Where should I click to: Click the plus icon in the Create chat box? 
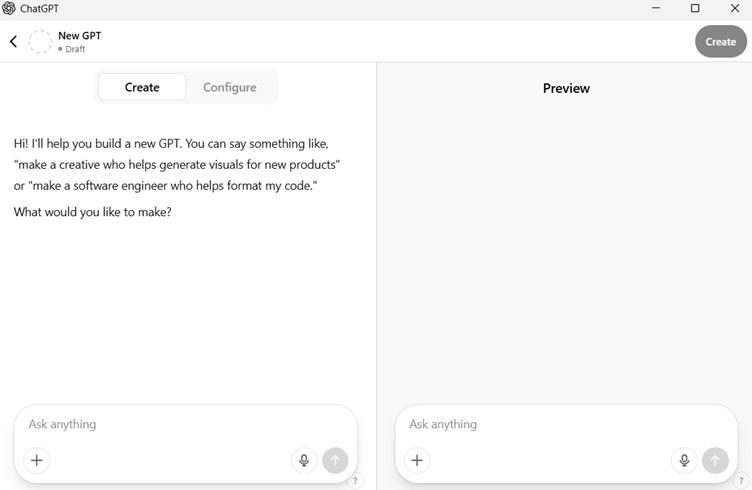(37, 460)
